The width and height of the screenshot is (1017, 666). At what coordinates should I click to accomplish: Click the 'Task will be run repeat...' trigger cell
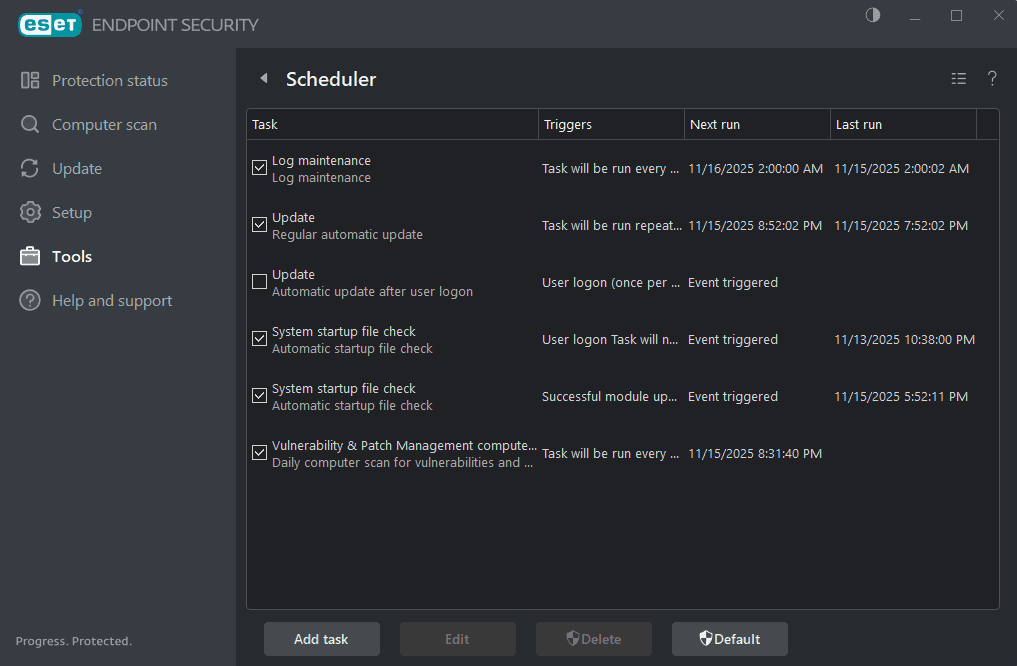(x=612, y=226)
